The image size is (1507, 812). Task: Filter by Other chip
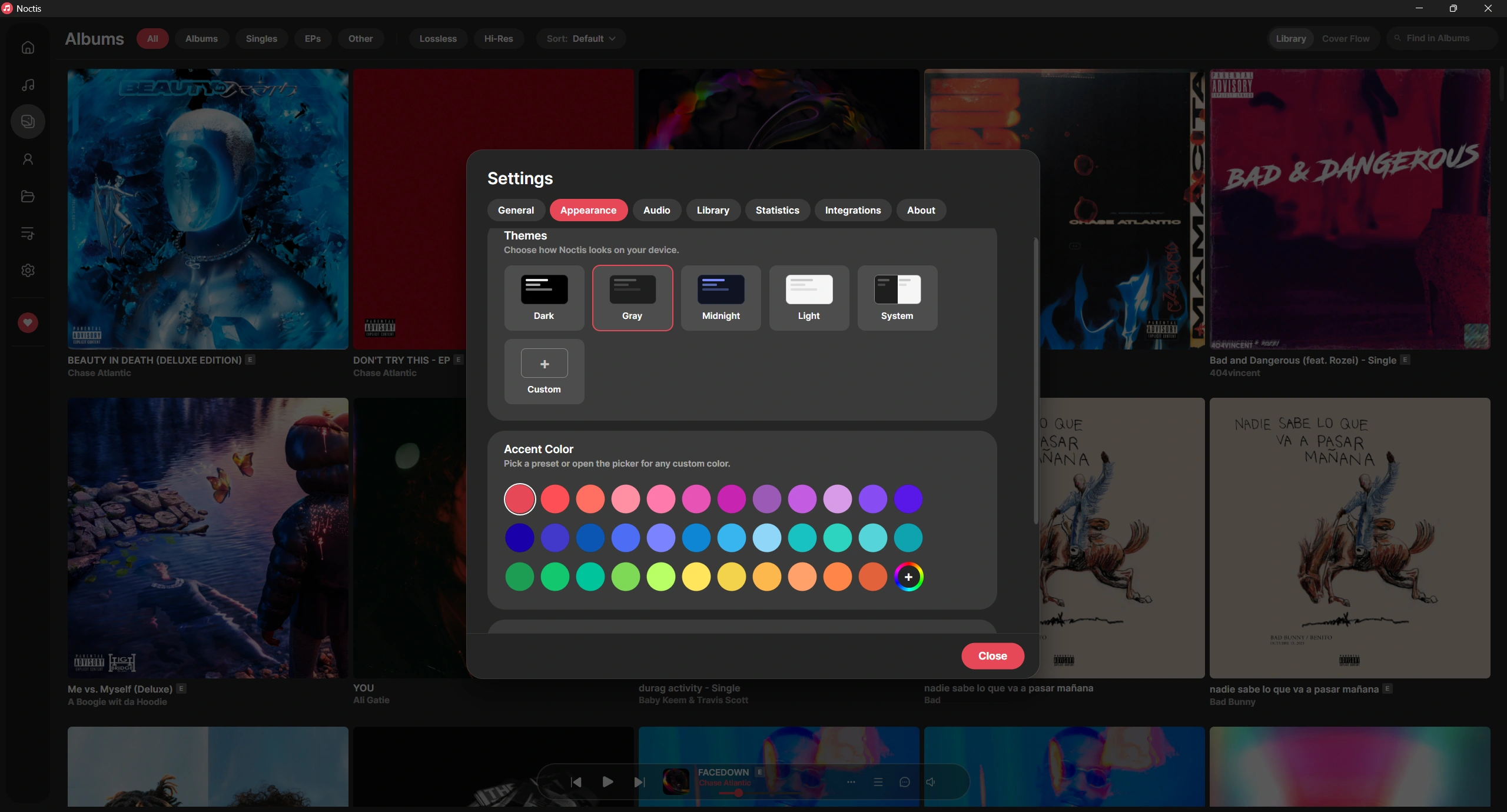point(360,39)
